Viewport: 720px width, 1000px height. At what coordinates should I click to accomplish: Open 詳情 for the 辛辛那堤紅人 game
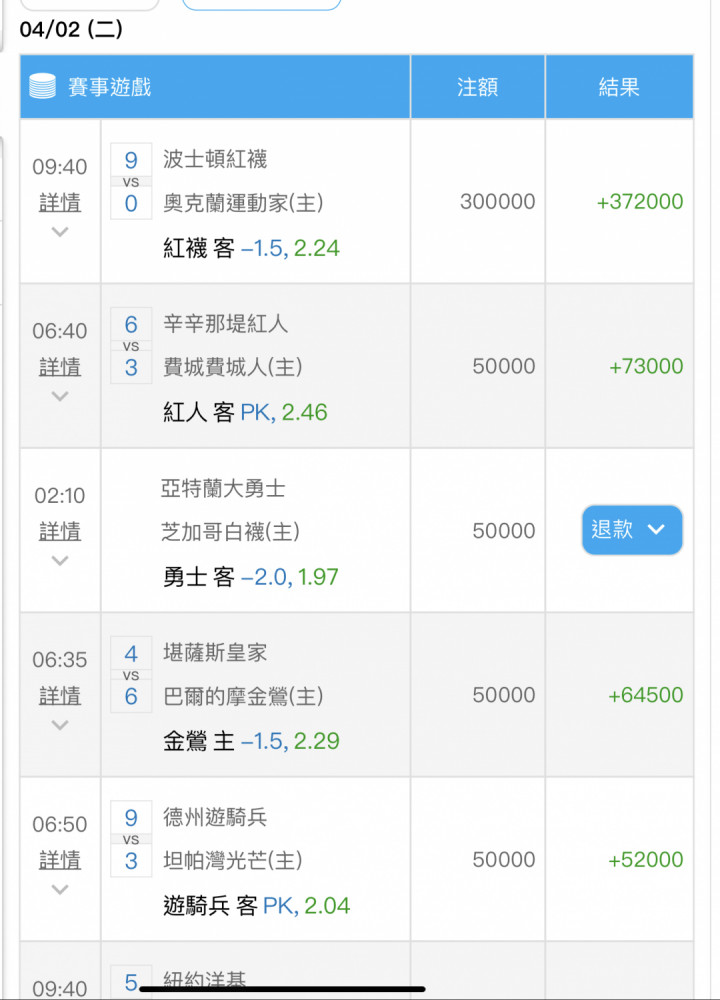coord(60,367)
